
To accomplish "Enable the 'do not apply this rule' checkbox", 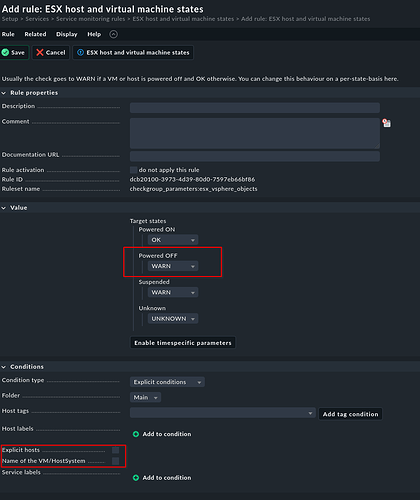I will (x=133, y=170).
